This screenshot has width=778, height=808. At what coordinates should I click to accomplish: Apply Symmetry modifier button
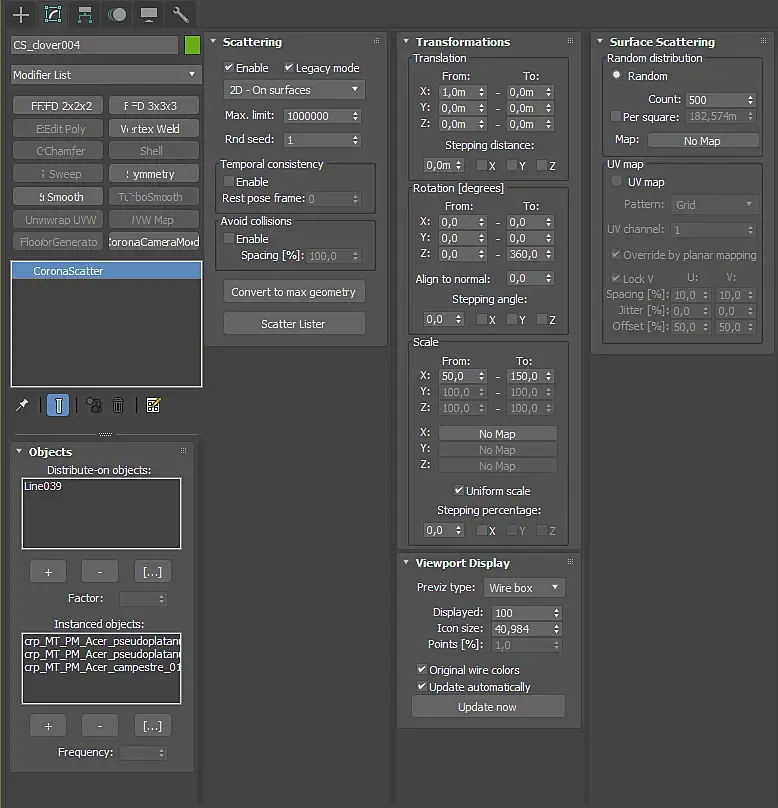[154, 174]
